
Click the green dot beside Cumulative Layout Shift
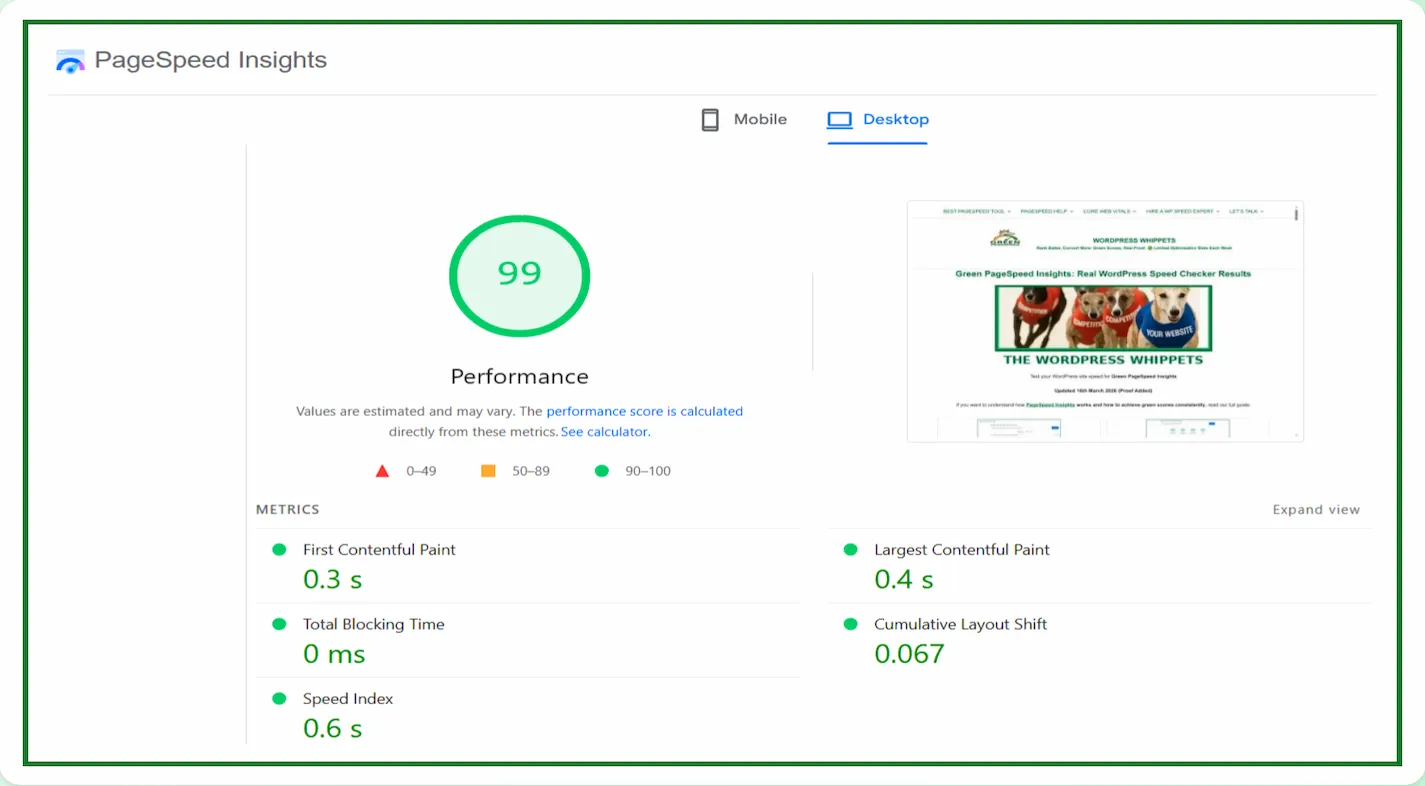pyautogui.click(x=851, y=624)
